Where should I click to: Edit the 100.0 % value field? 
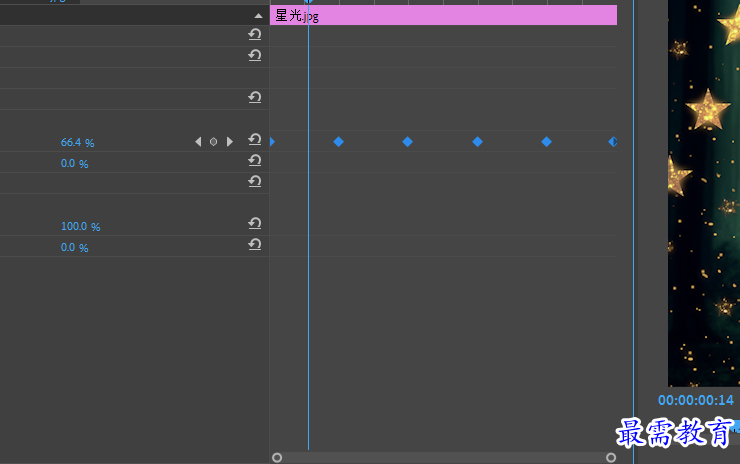[80, 227]
